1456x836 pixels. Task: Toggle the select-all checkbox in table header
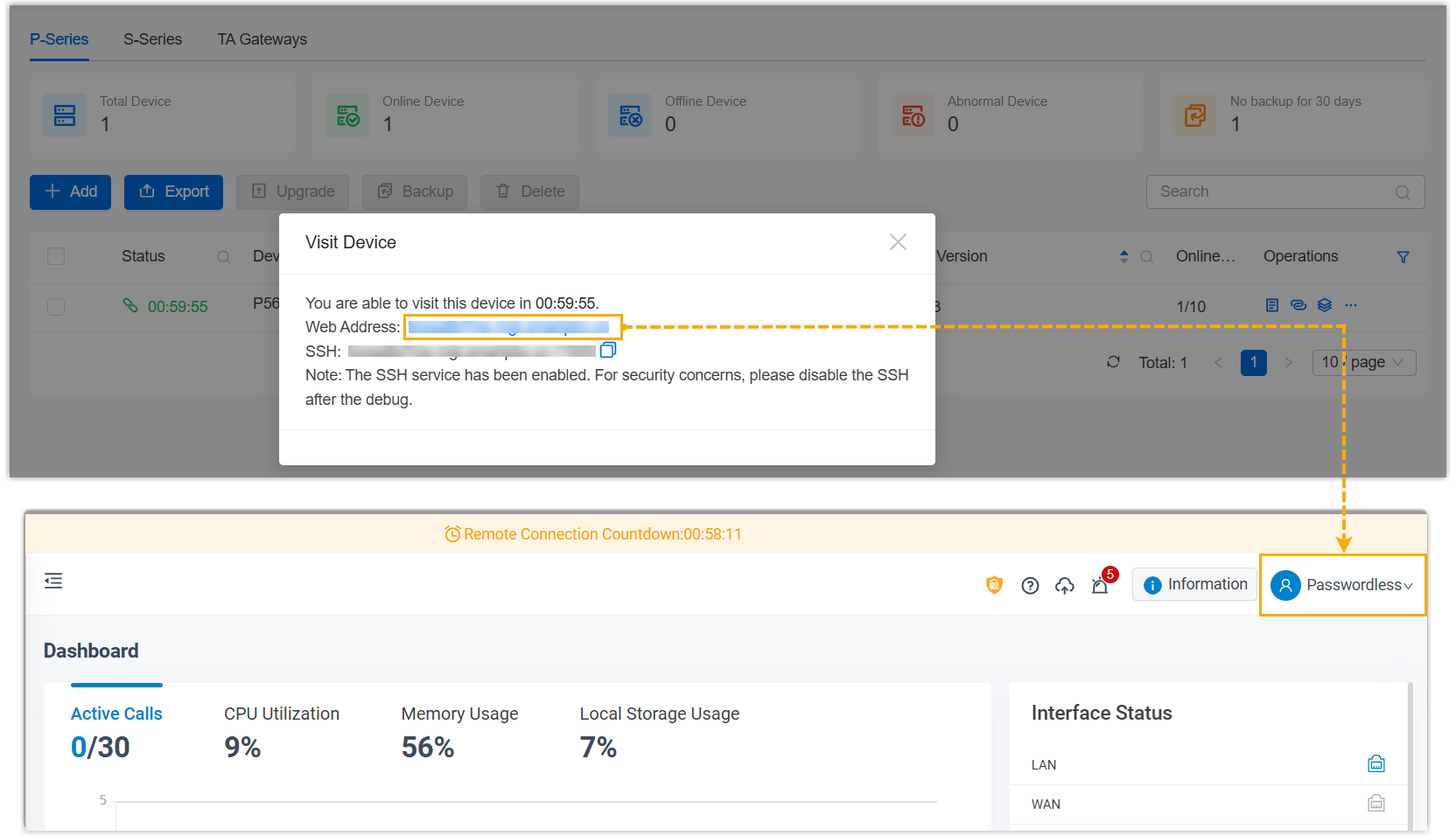[56, 256]
